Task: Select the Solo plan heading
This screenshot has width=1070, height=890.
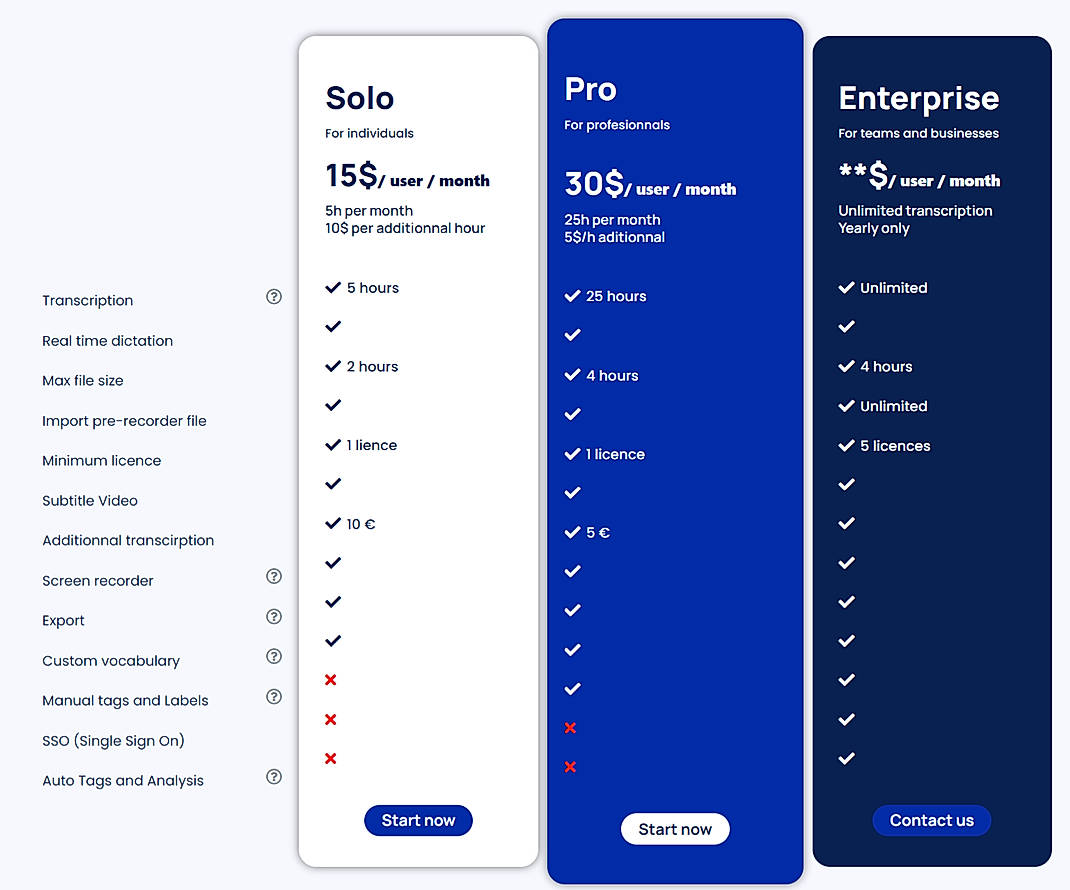Action: [360, 98]
